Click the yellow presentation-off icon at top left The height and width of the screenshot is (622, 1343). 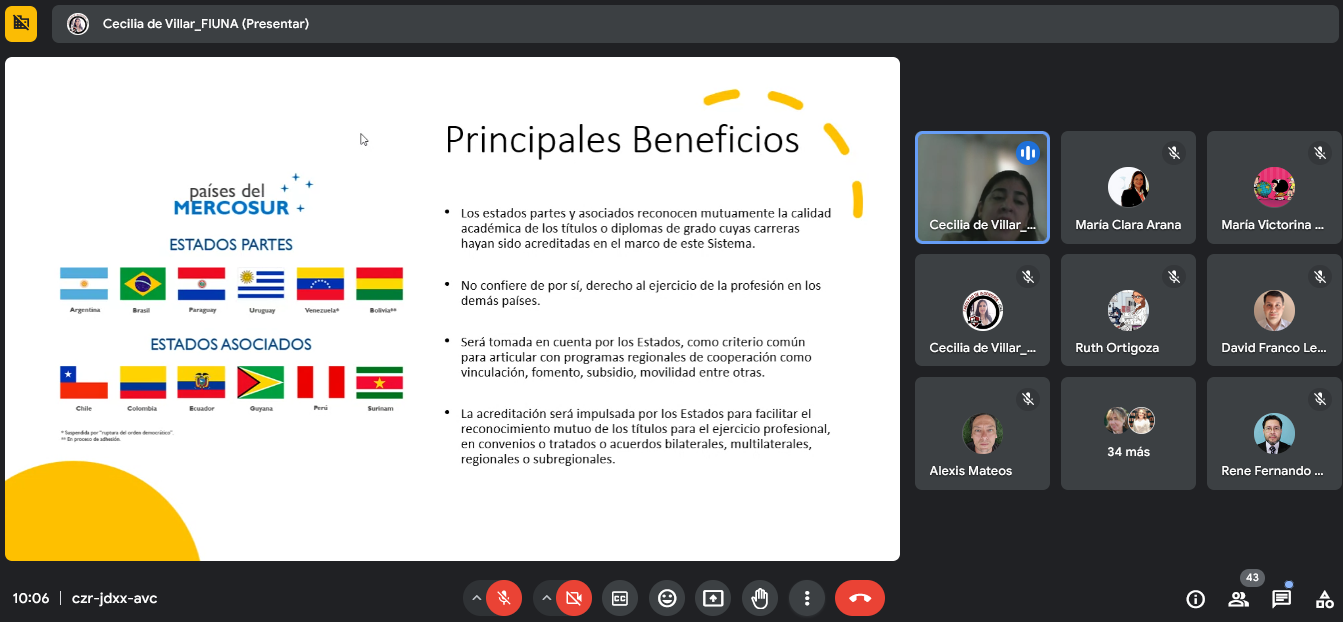21,23
